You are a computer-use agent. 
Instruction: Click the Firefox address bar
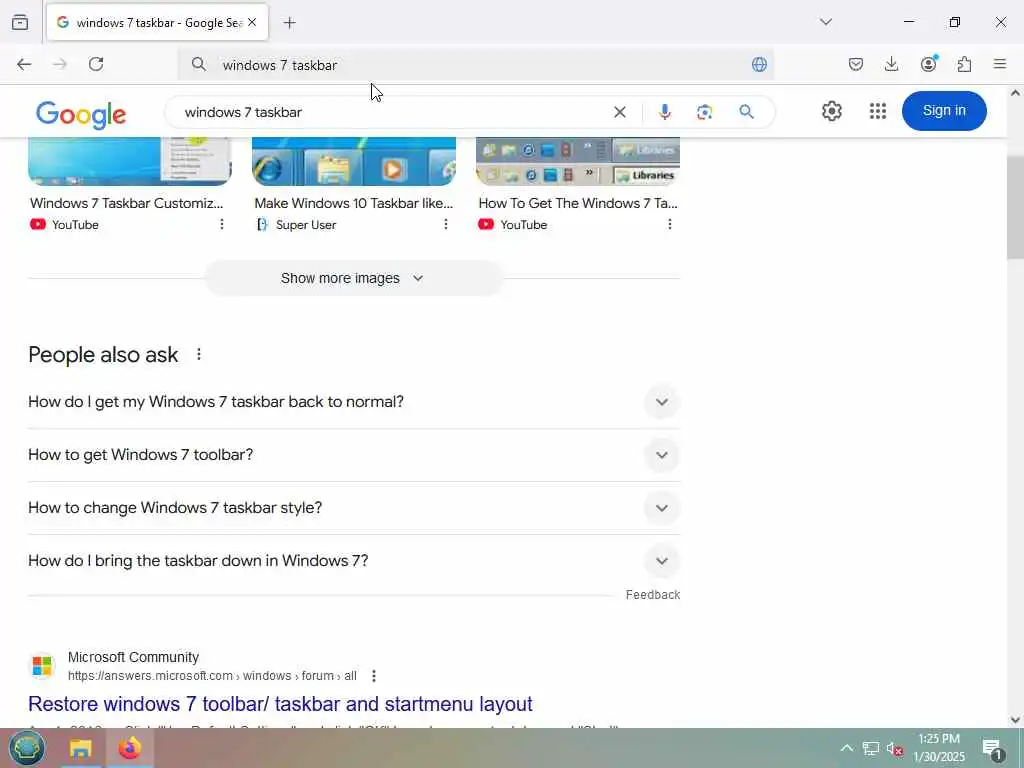pyautogui.click(x=477, y=65)
